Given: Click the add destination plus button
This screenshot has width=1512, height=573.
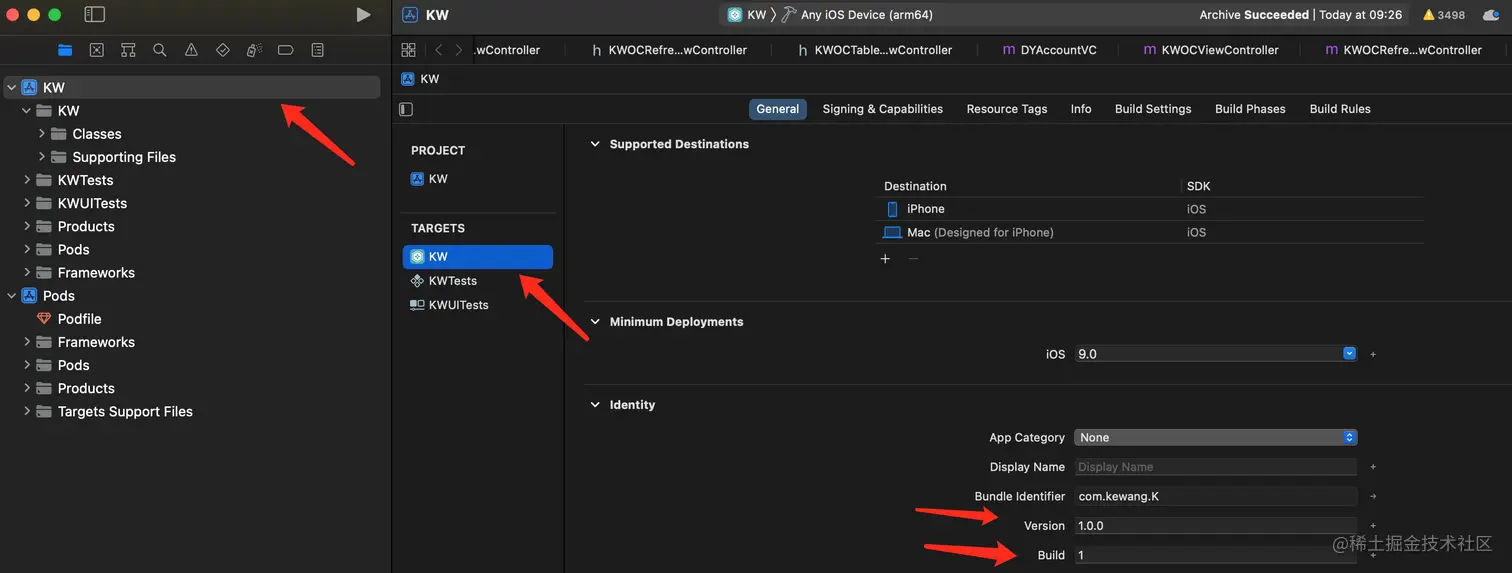Looking at the screenshot, I should point(885,259).
